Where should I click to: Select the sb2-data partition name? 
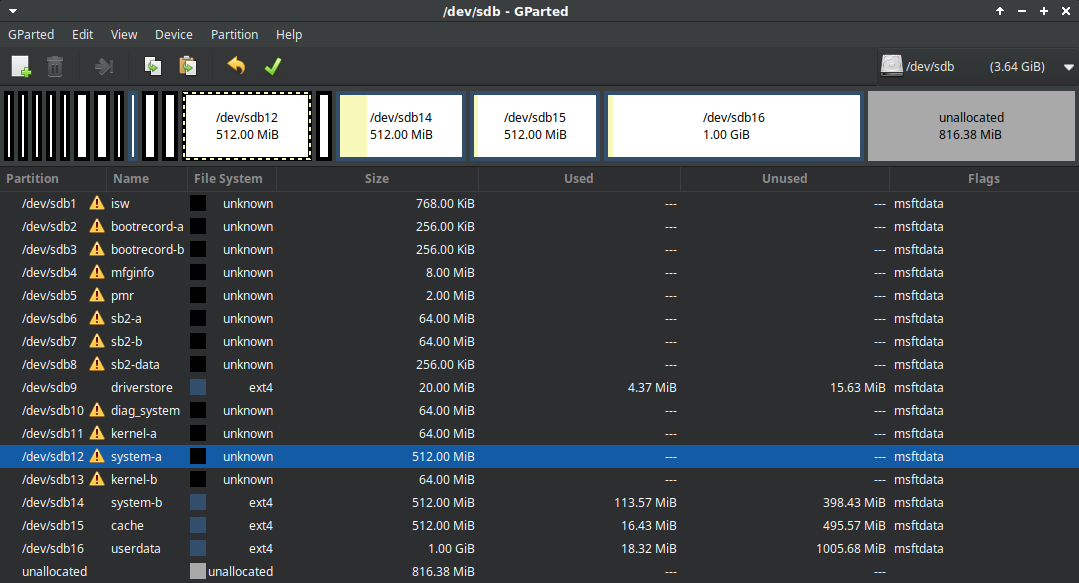click(x=135, y=365)
